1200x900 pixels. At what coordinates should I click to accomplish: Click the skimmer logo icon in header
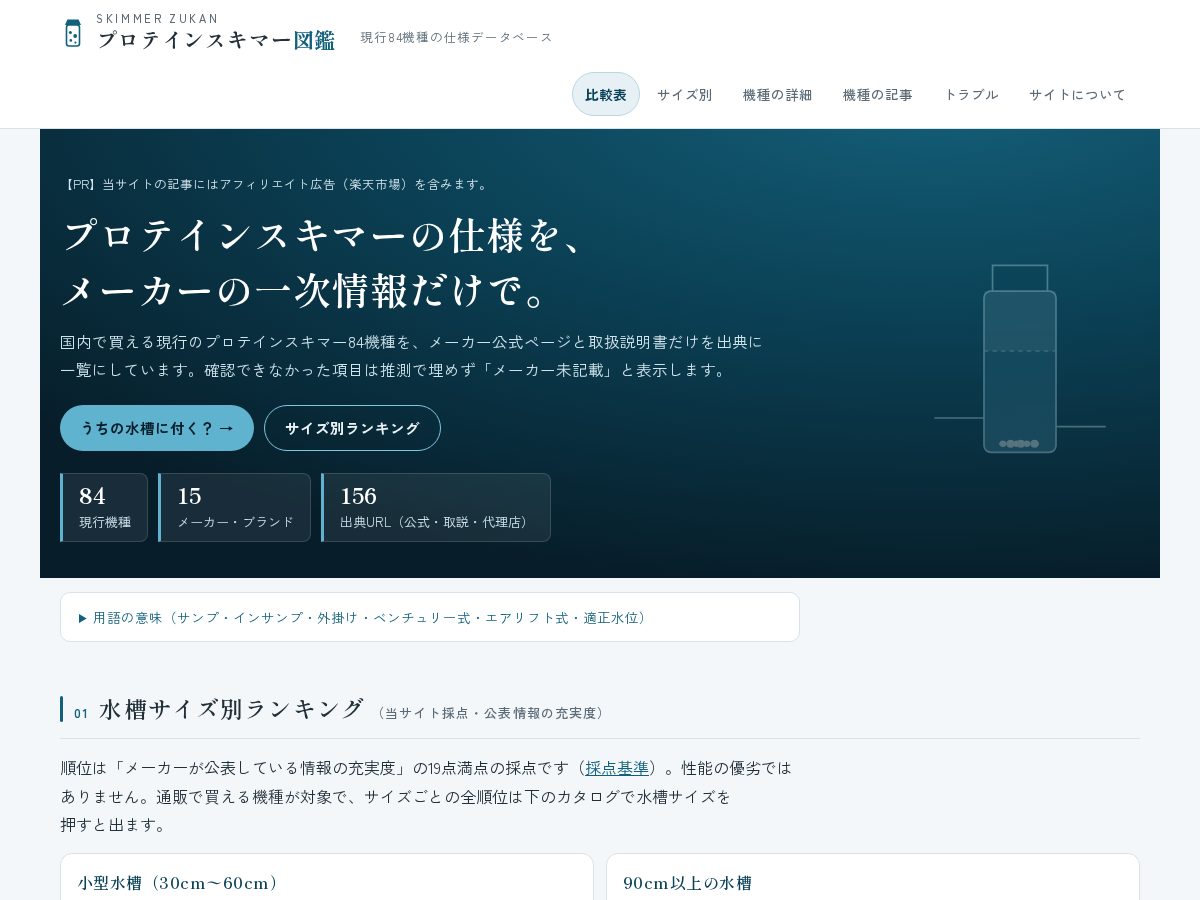73,33
